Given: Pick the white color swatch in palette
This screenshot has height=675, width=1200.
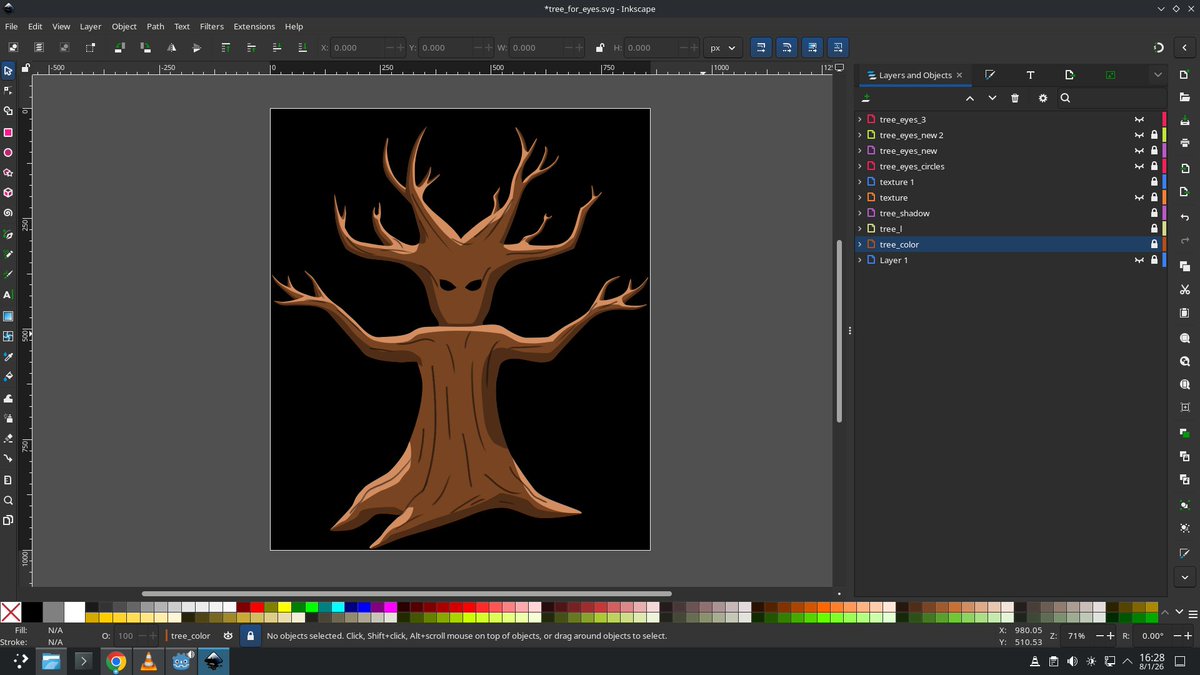Looking at the screenshot, I should click(75, 611).
